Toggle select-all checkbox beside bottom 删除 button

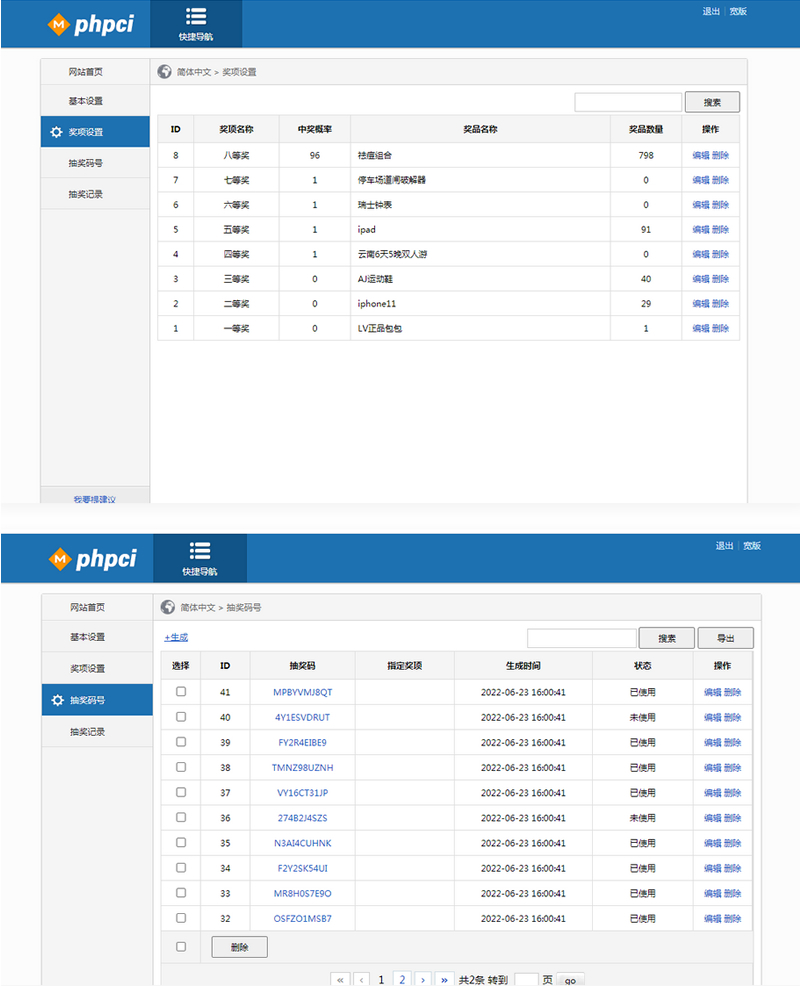click(181, 946)
